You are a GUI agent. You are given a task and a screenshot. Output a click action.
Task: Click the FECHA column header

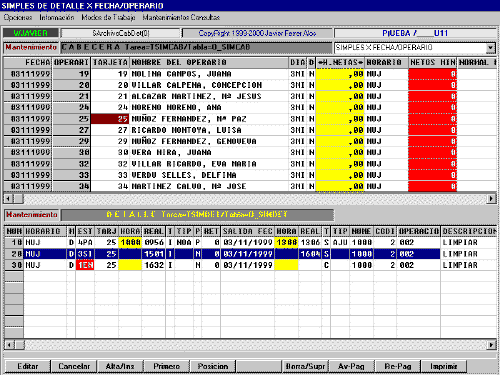click(28, 63)
